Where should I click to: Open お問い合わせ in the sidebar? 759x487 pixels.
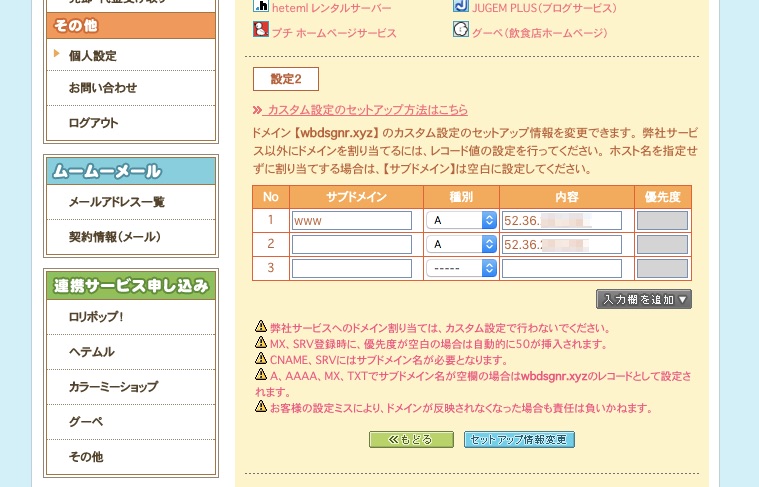click(103, 88)
